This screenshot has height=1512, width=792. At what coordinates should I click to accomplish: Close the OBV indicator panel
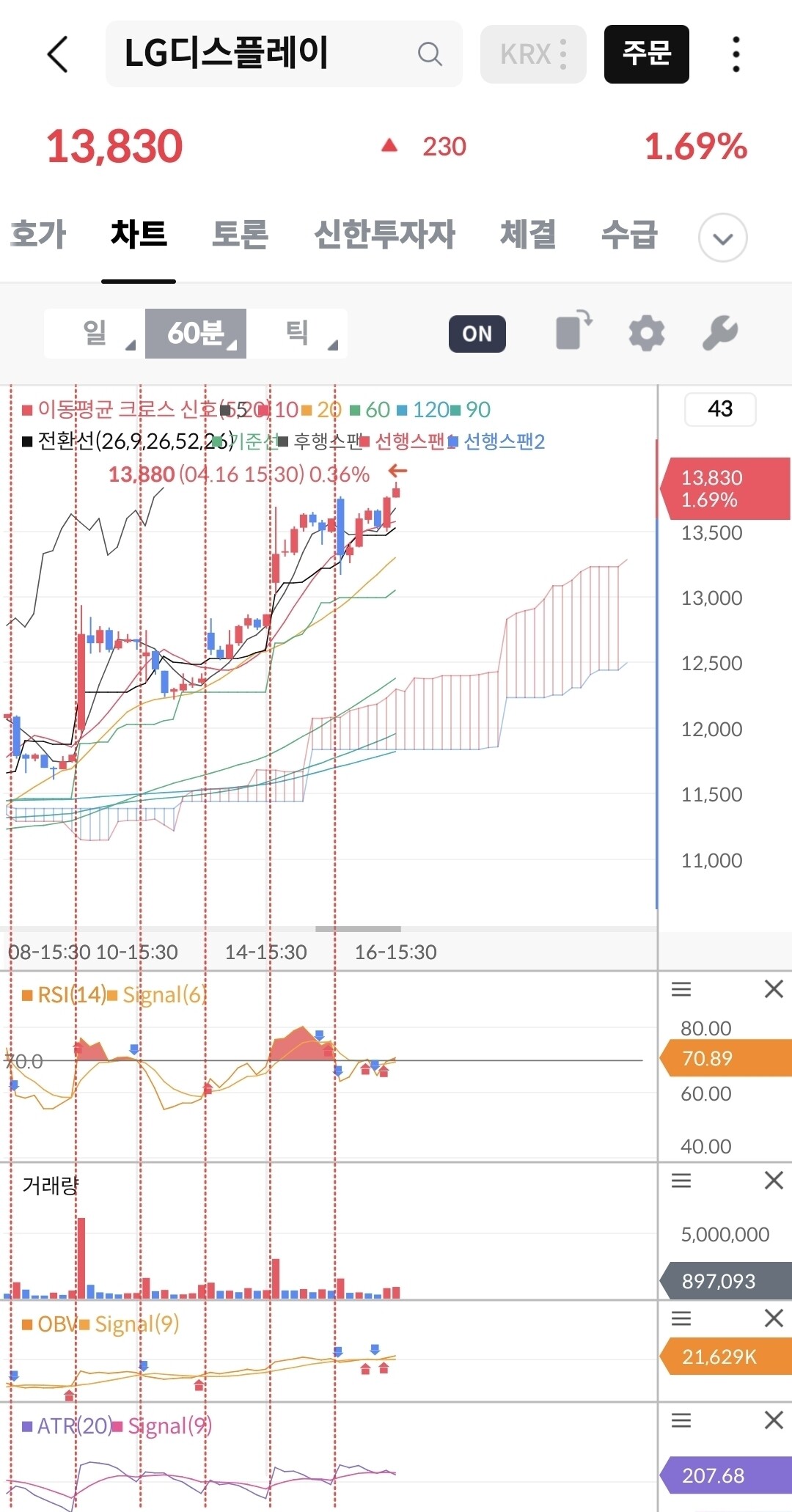[x=774, y=1318]
